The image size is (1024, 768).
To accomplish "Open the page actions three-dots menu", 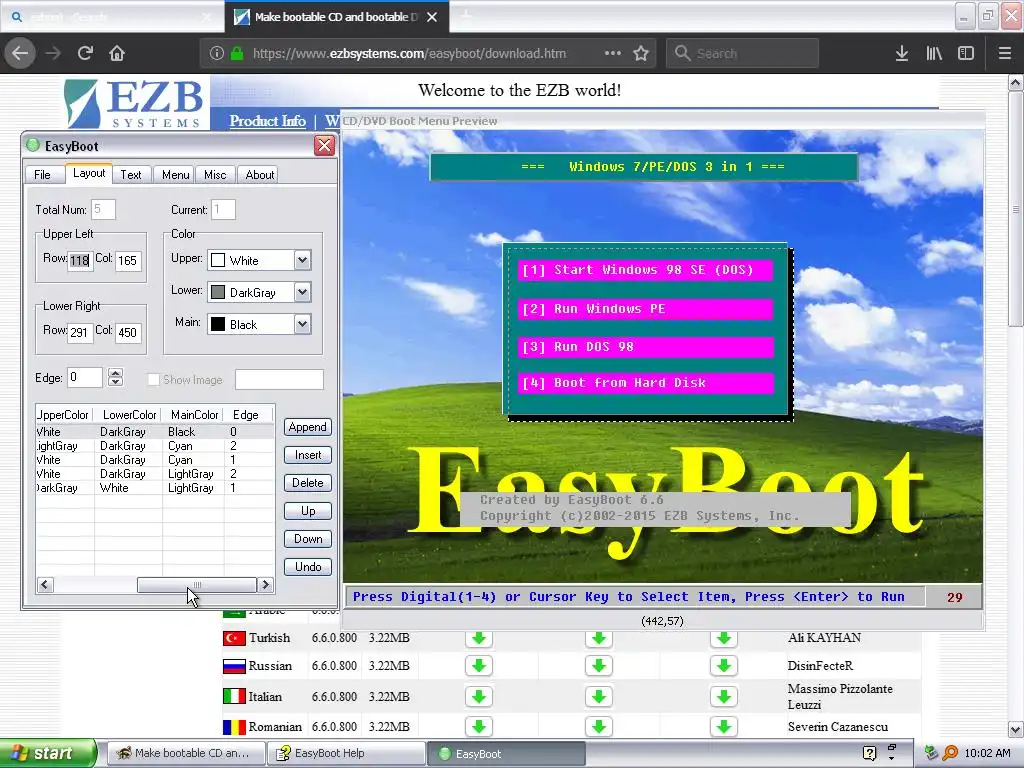I will 613,53.
